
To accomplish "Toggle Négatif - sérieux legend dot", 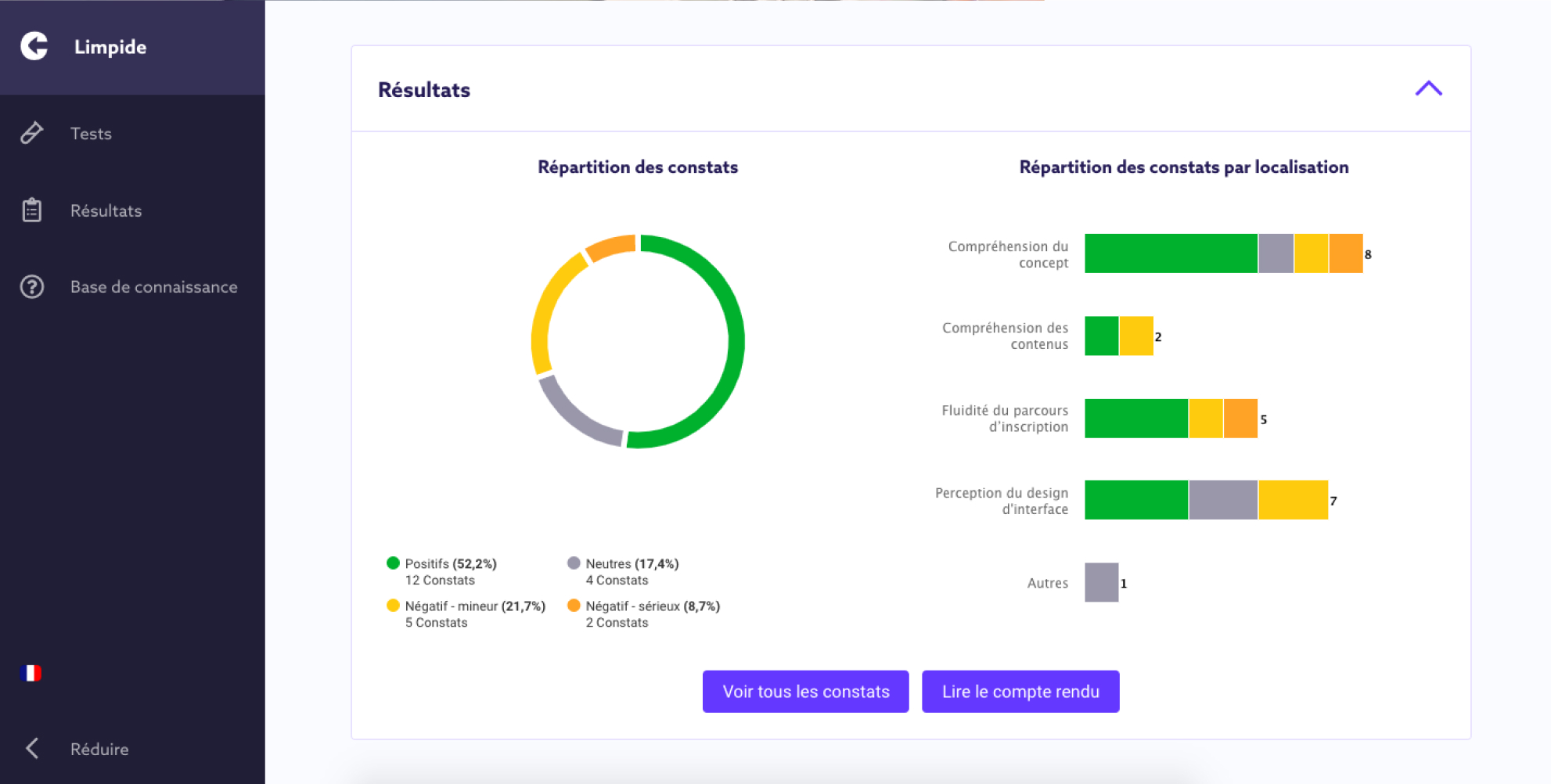I will [x=574, y=606].
